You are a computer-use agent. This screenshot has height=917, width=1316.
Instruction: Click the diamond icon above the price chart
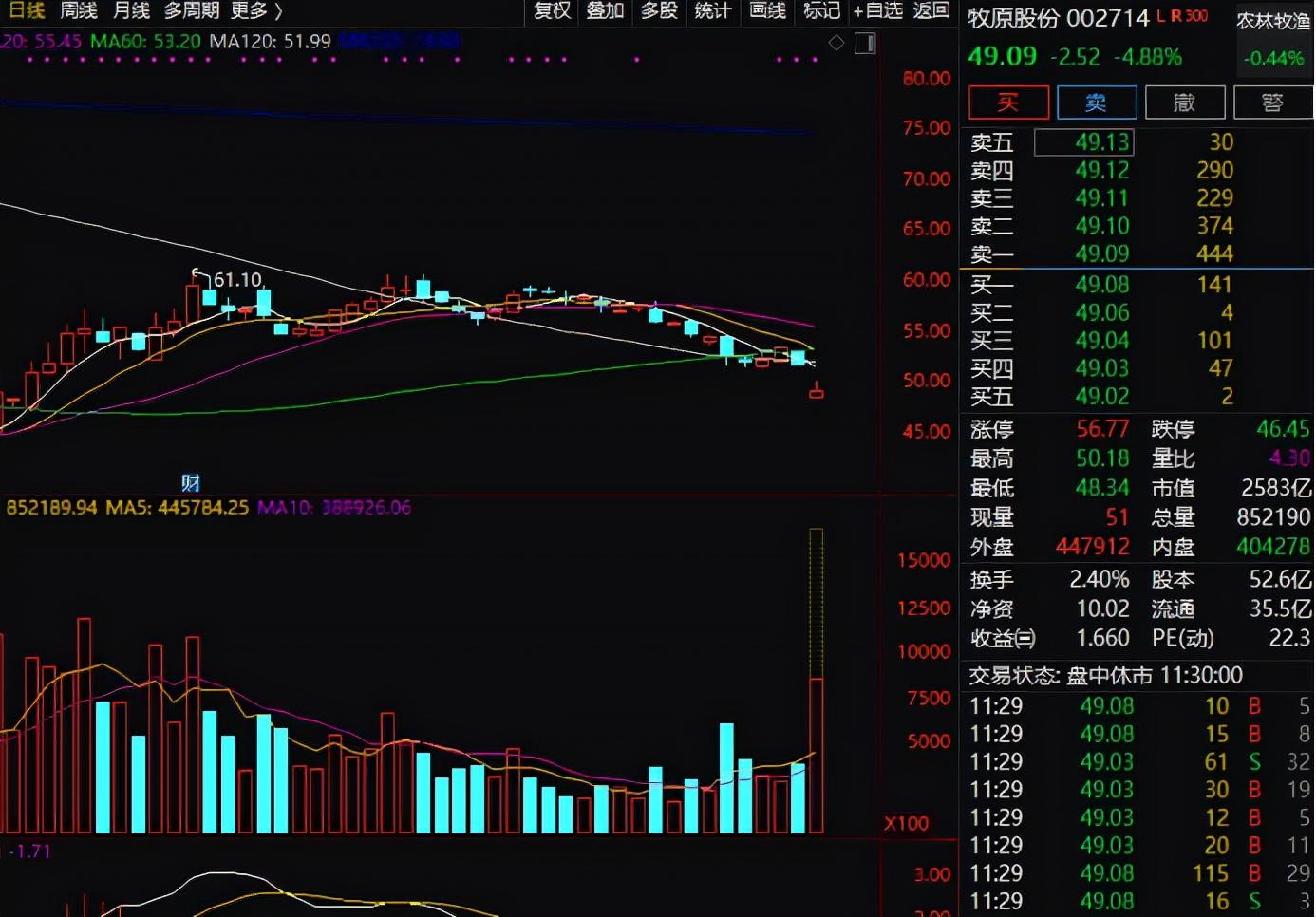pyautogui.click(x=837, y=43)
